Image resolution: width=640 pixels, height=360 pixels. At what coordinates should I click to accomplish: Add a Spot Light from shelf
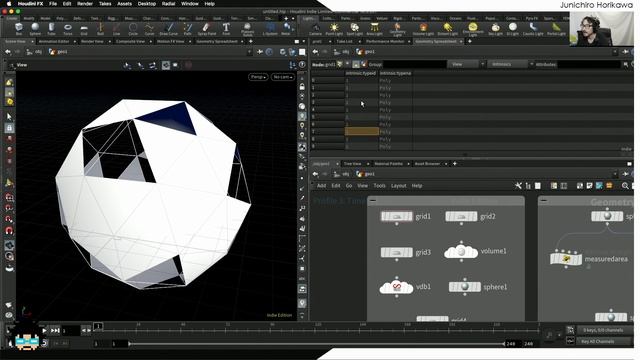point(354,28)
